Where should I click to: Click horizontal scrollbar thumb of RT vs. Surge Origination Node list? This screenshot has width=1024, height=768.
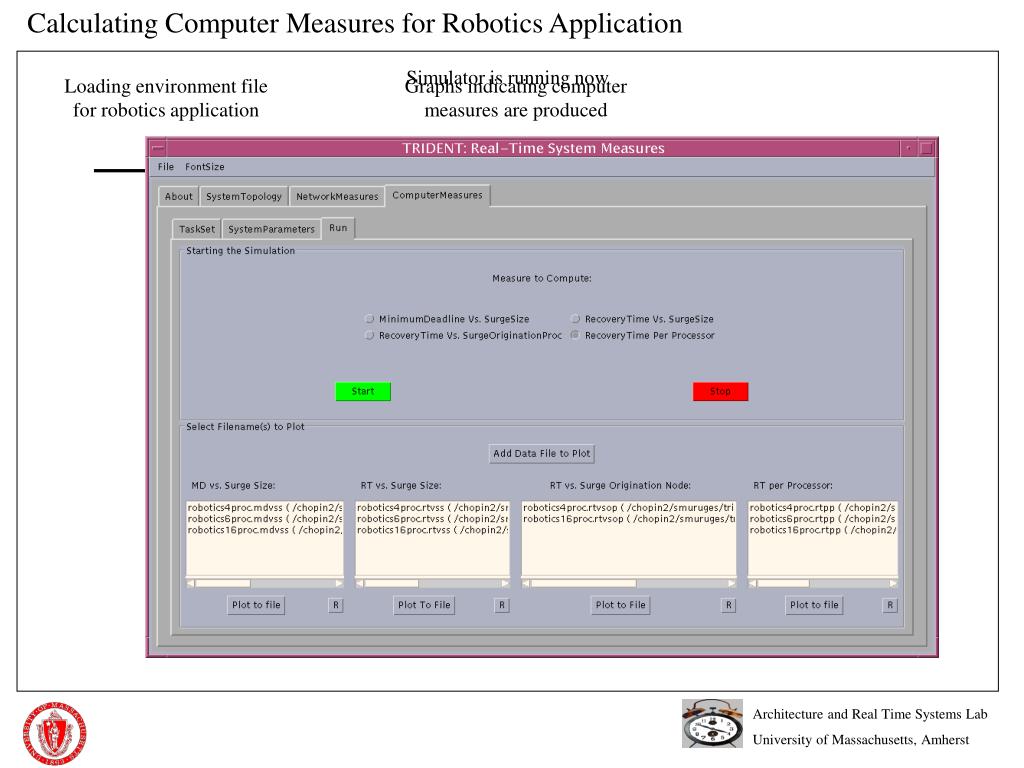[x=583, y=583]
